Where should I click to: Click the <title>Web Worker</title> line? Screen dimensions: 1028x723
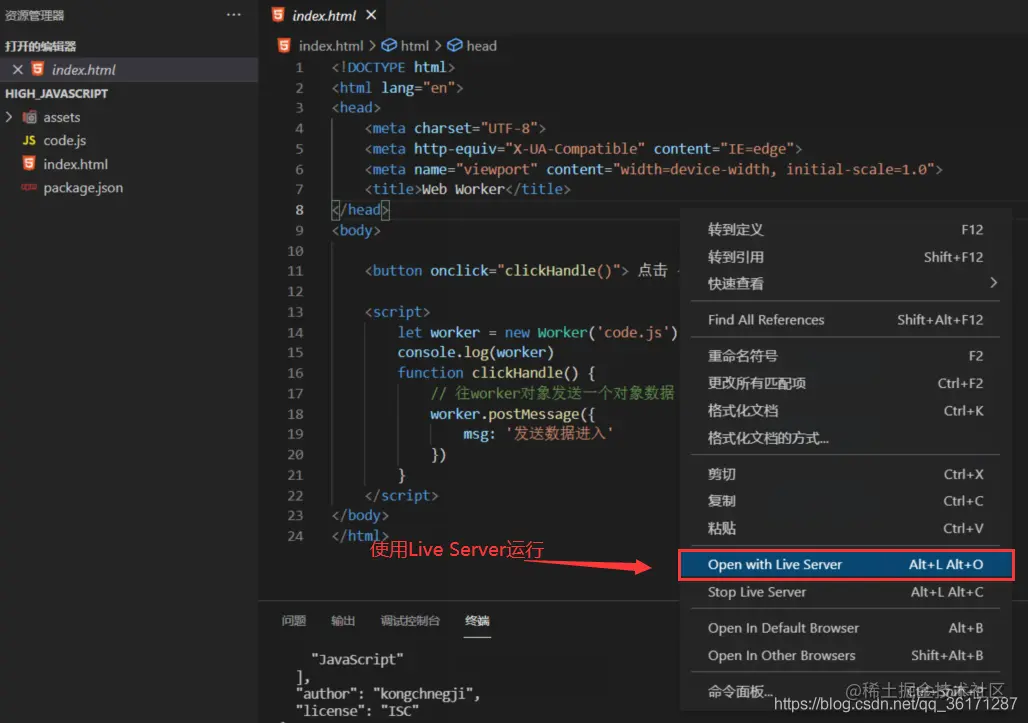(467, 189)
